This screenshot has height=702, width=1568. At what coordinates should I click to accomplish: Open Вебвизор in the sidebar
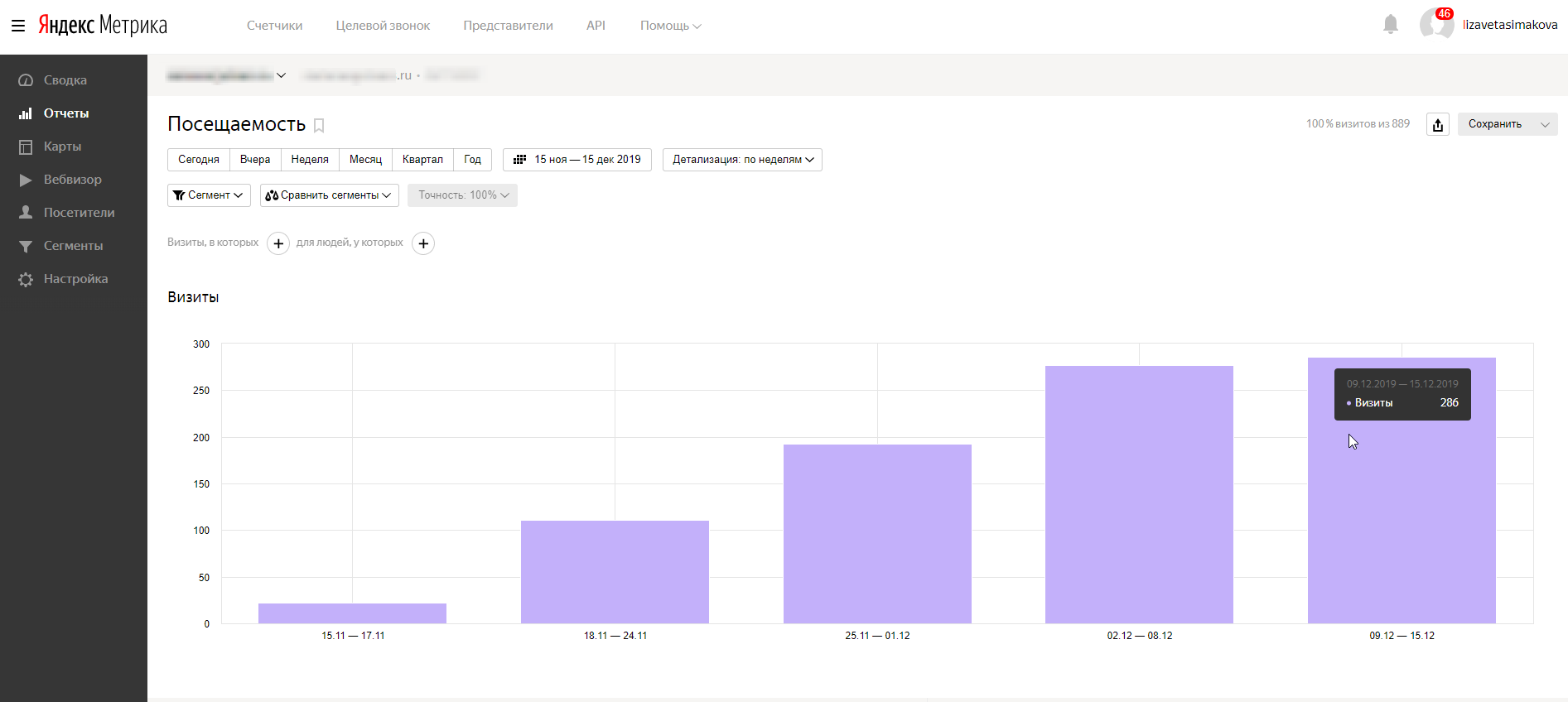coord(74,180)
